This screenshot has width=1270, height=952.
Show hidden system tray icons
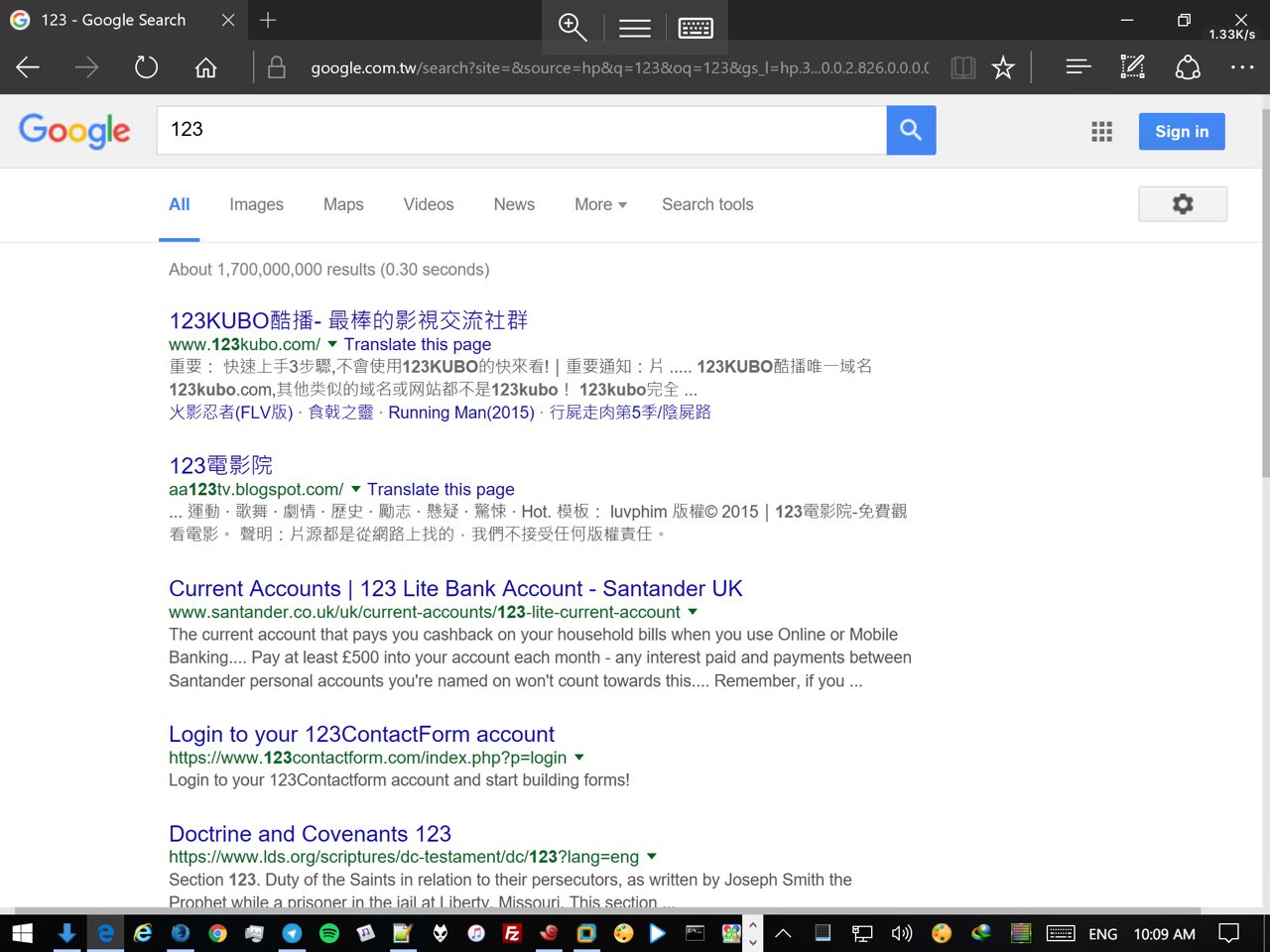[x=783, y=933]
